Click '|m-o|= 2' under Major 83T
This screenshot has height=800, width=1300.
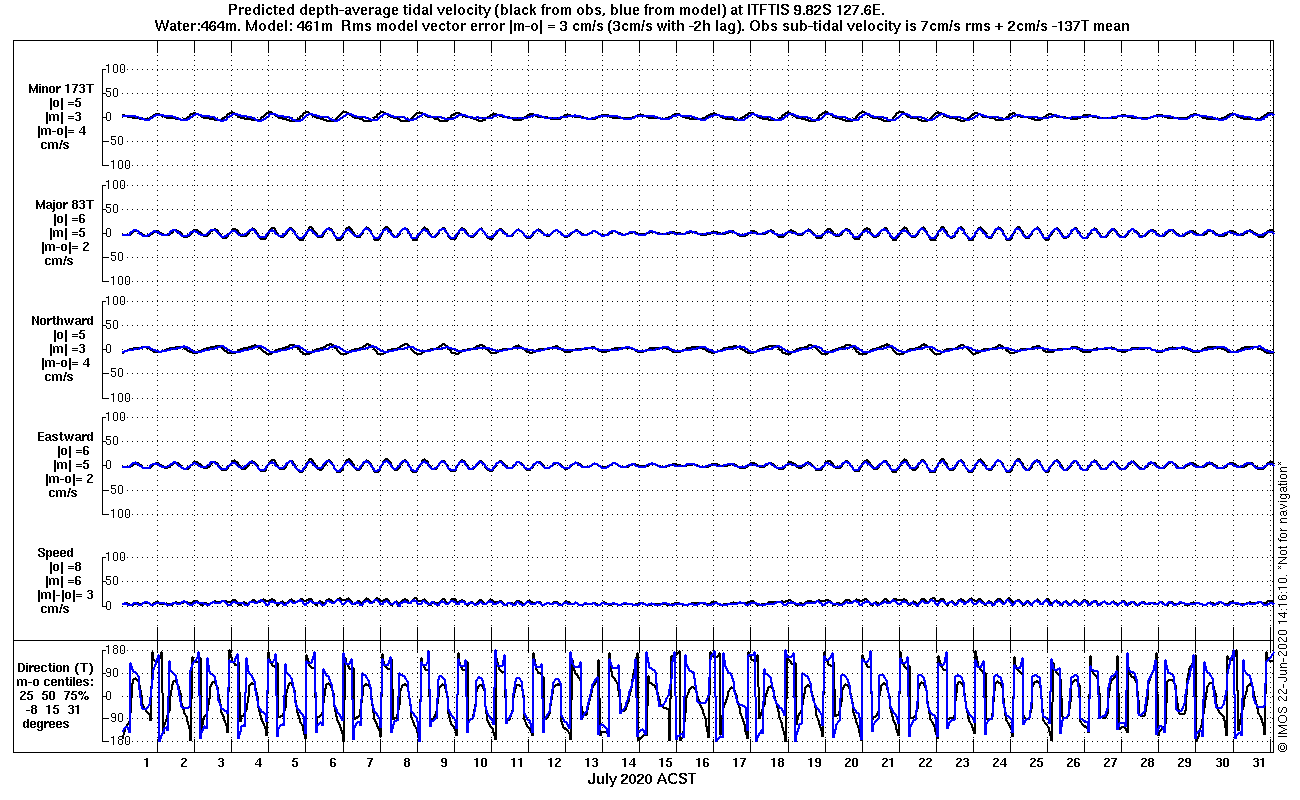click(65, 246)
